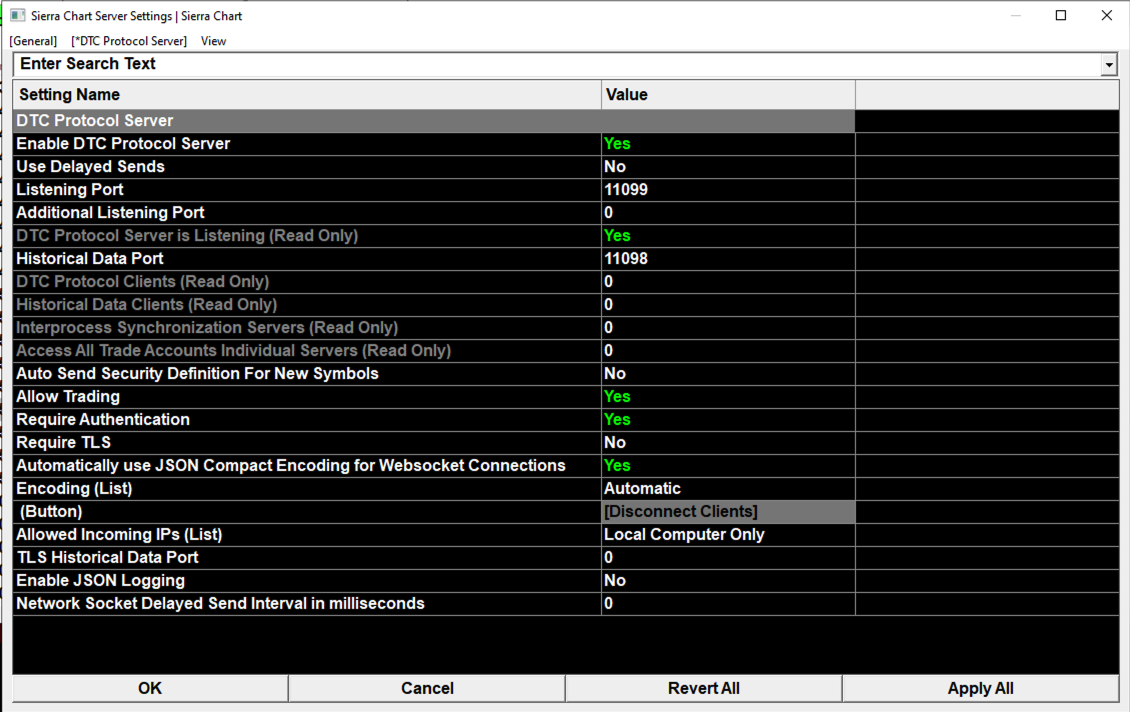Click the Revert All button
The width and height of the screenshot is (1130, 712).
(x=703, y=688)
